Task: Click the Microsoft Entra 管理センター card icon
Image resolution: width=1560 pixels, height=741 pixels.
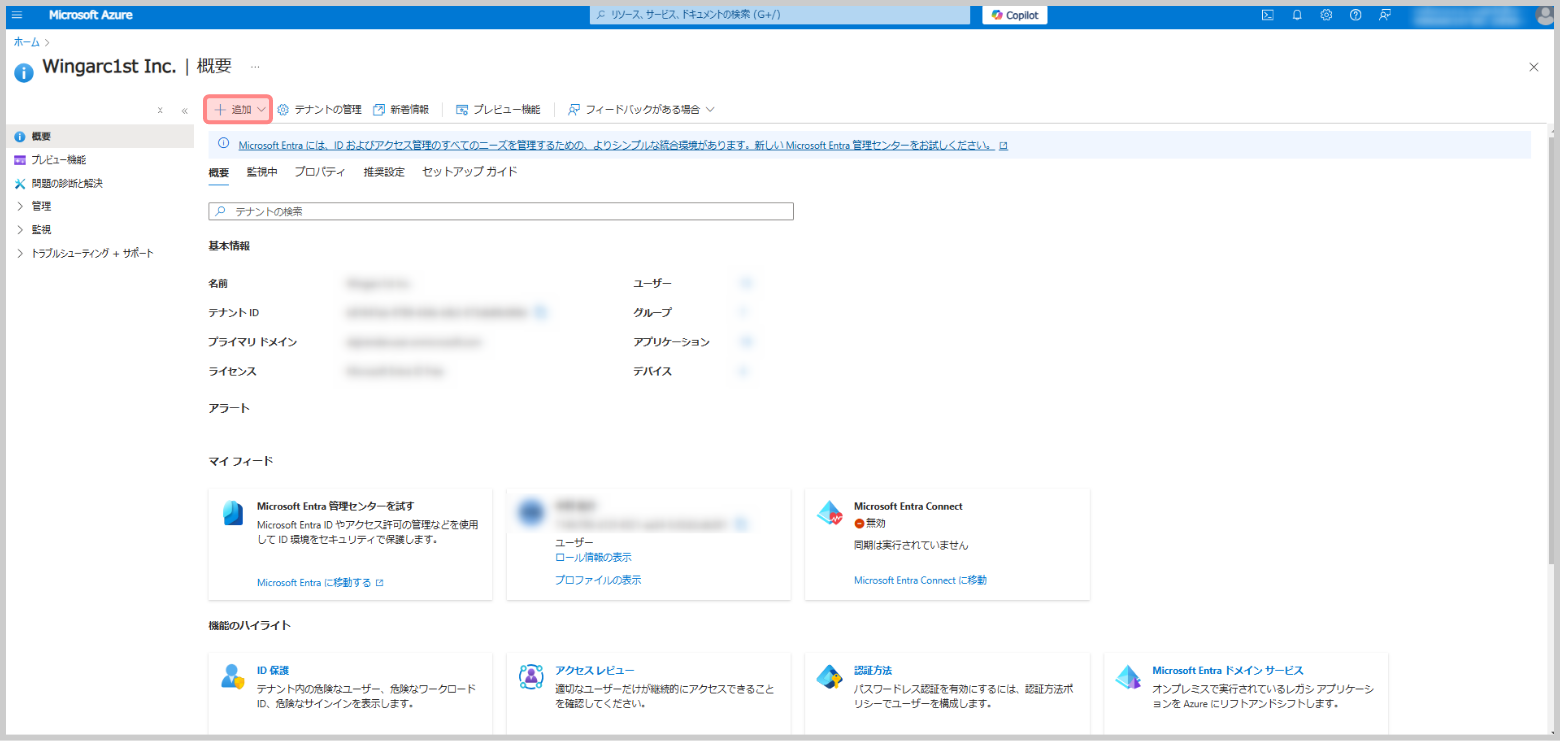Action: click(x=233, y=513)
